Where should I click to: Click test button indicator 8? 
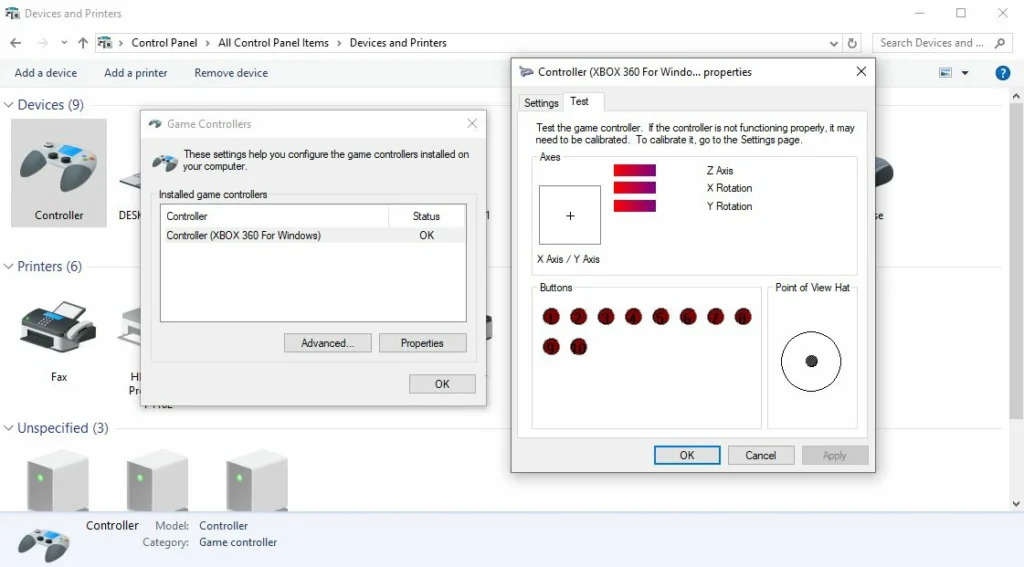coord(743,317)
